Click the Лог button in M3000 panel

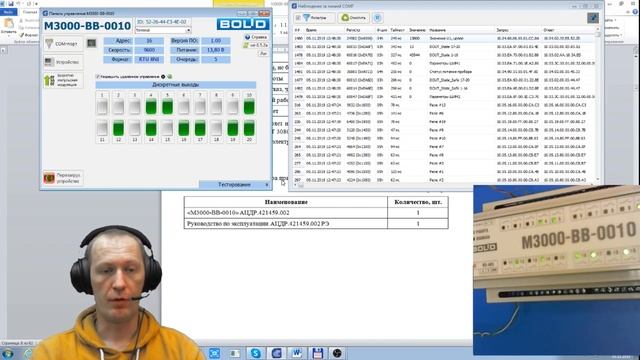pyautogui.click(x=263, y=53)
